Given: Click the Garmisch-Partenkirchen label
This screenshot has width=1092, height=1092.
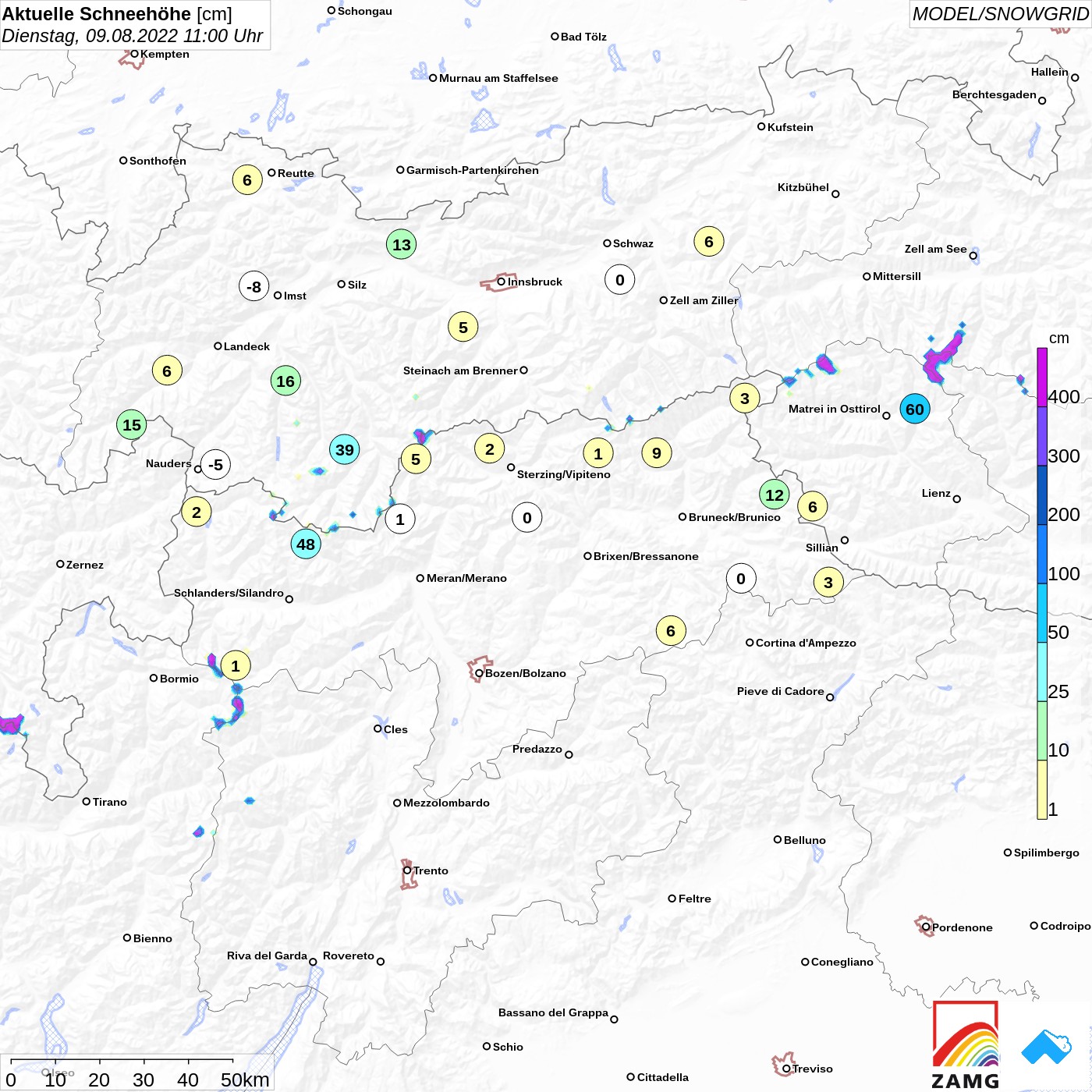Looking at the screenshot, I should pyautogui.click(x=473, y=170).
